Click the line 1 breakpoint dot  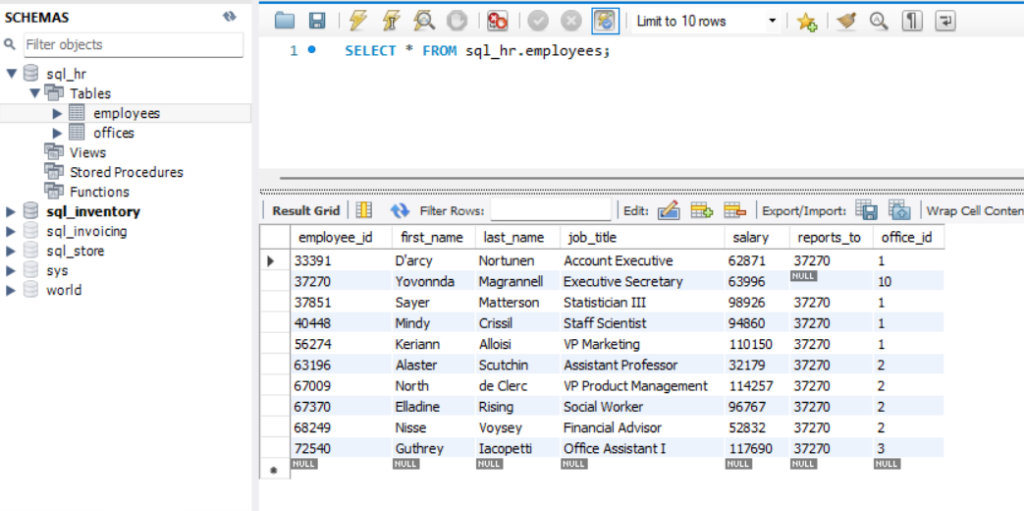click(312, 50)
